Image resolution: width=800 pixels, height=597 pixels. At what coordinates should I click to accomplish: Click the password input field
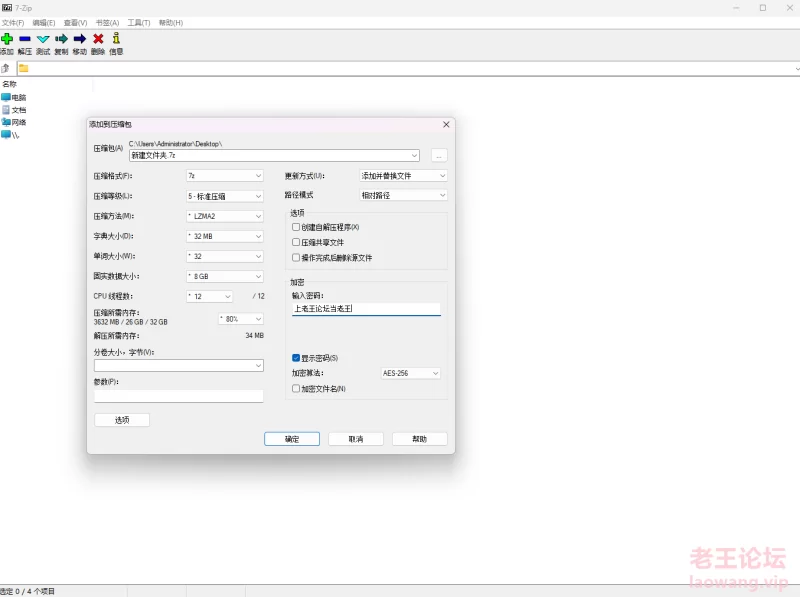tap(366, 309)
